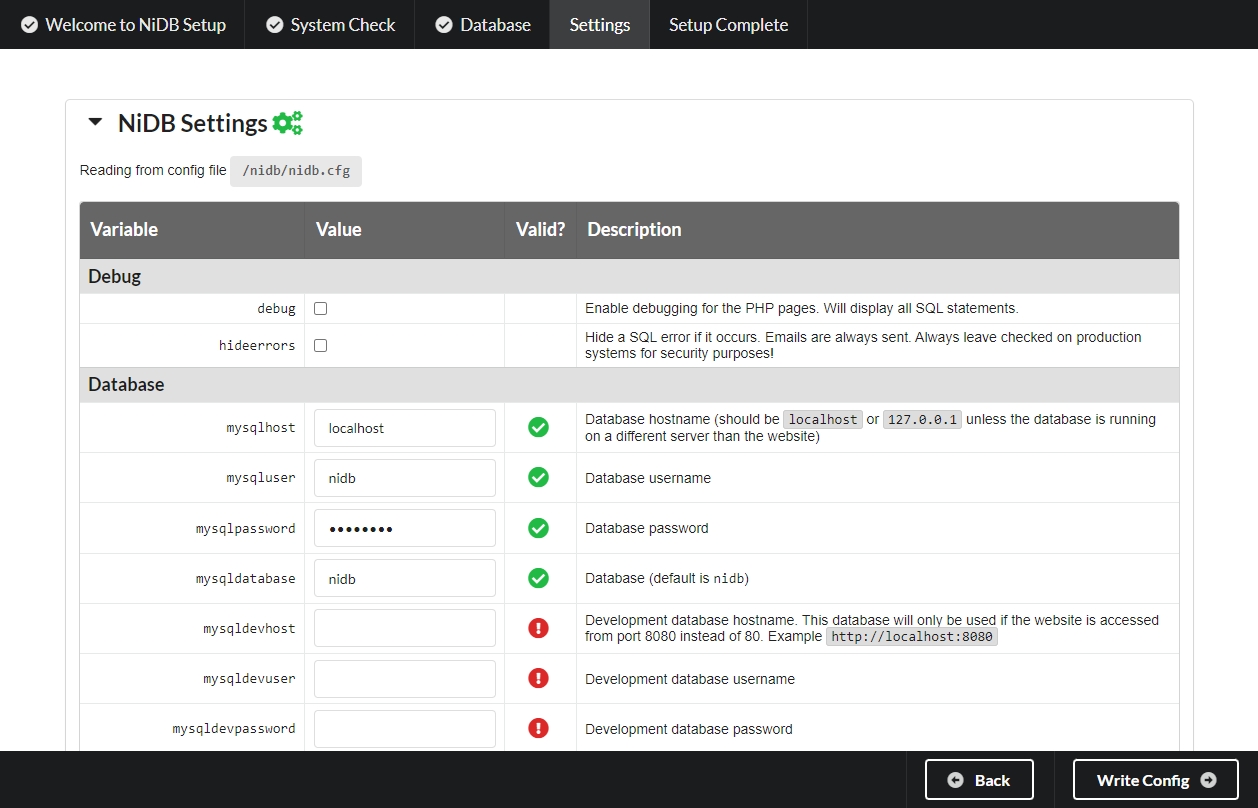Click into the mysqldevhost input box
Viewport: 1258px width, 808px height.
[x=404, y=628]
